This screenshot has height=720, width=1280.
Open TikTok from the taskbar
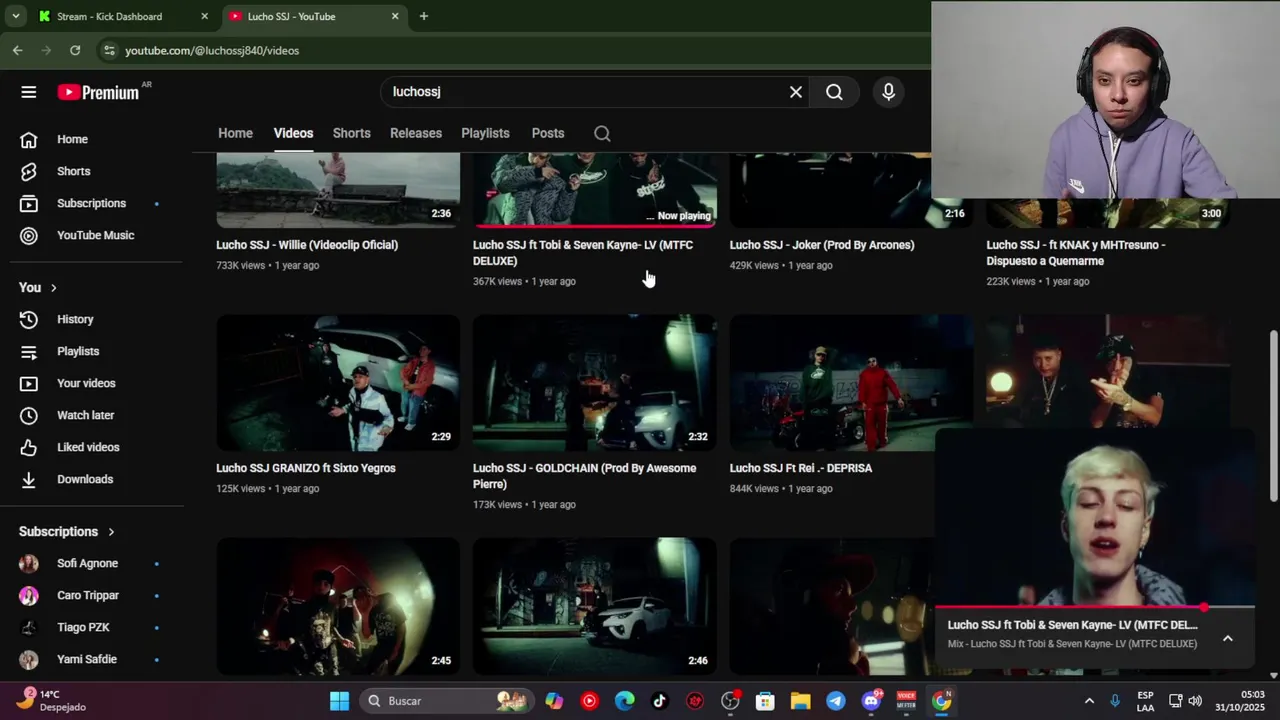(659, 701)
